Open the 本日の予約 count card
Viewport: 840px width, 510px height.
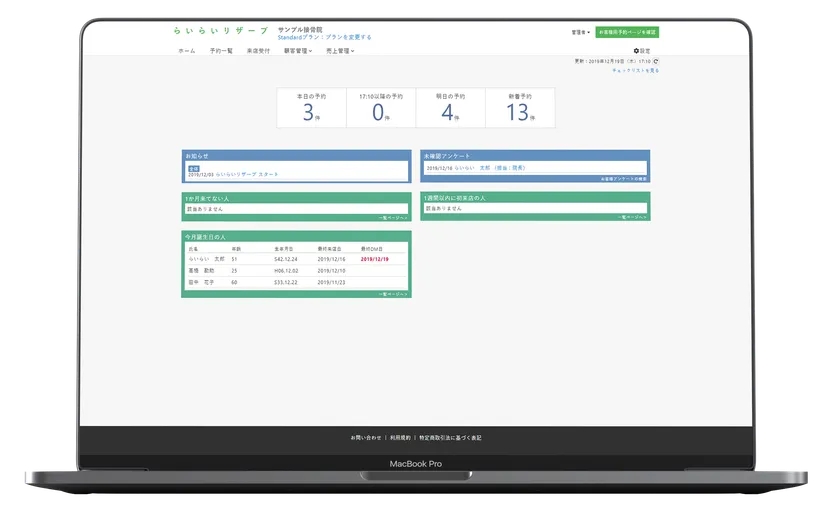tap(311, 108)
